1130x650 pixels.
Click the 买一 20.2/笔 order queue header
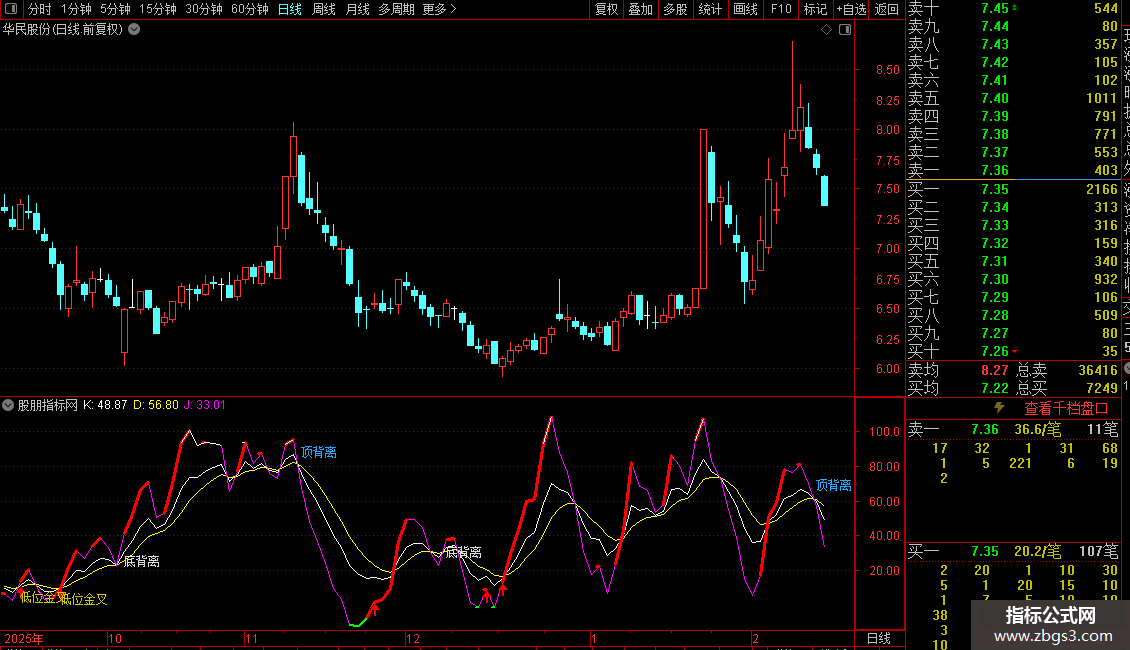[1013, 552]
